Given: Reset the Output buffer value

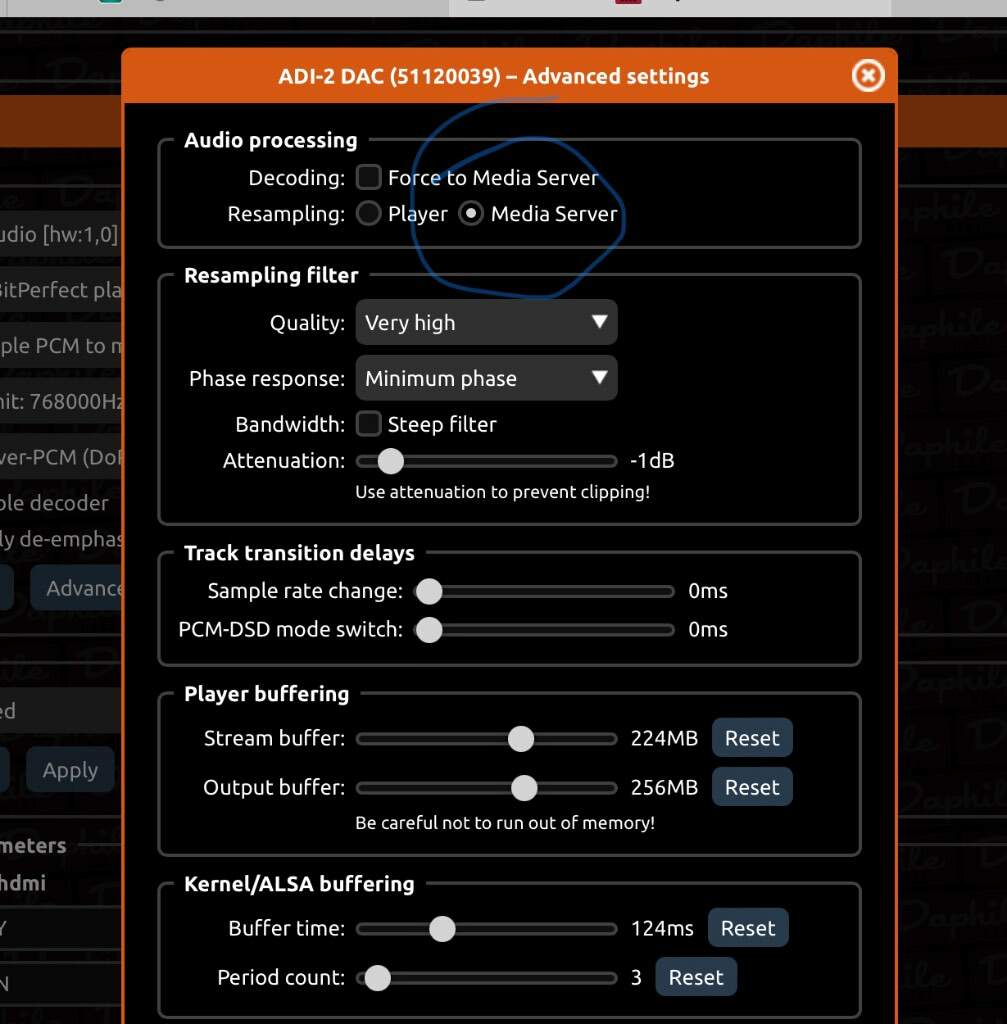Looking at the screenshot, I should (x=752, y=787).
